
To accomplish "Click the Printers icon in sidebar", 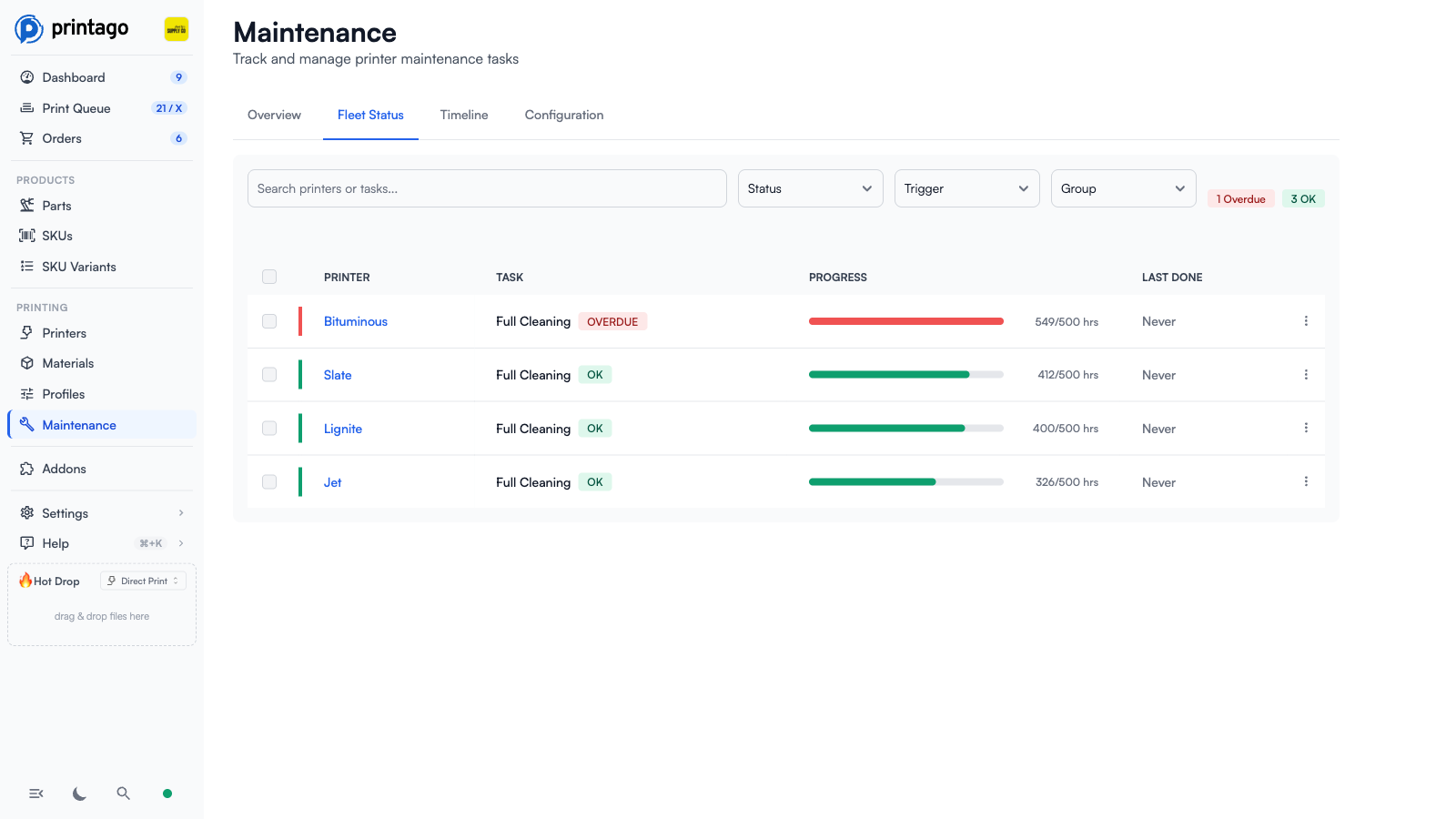I will pyautogui.click(x=27, y=333).
